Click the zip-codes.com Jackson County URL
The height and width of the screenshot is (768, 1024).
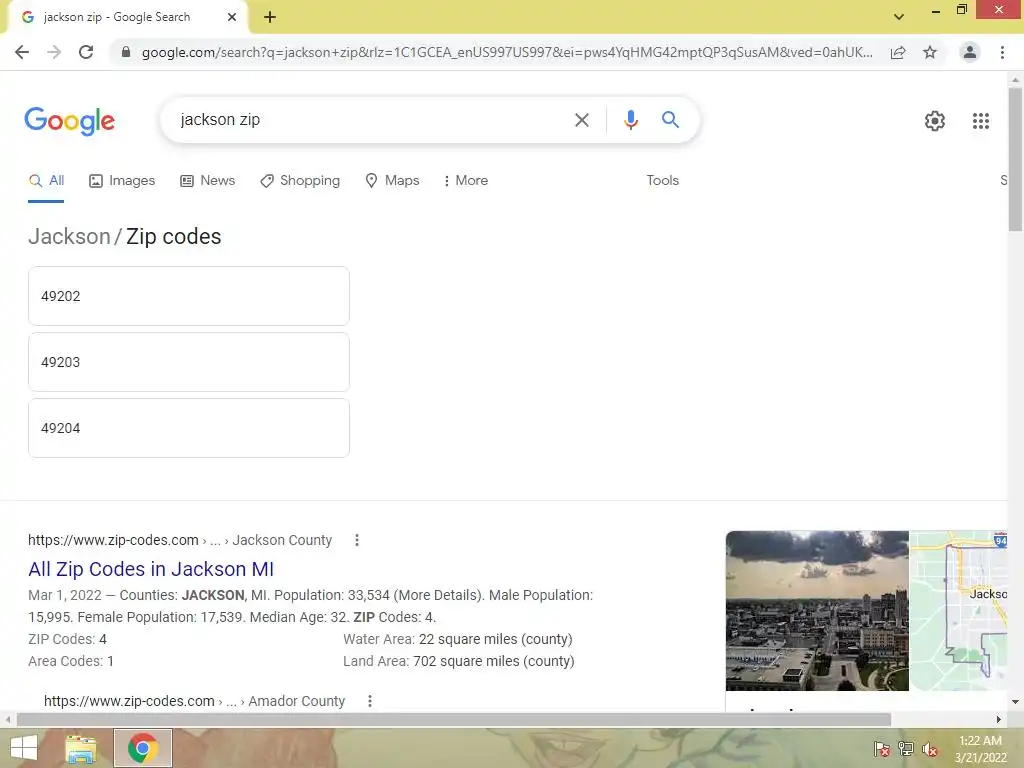point(180,540)
